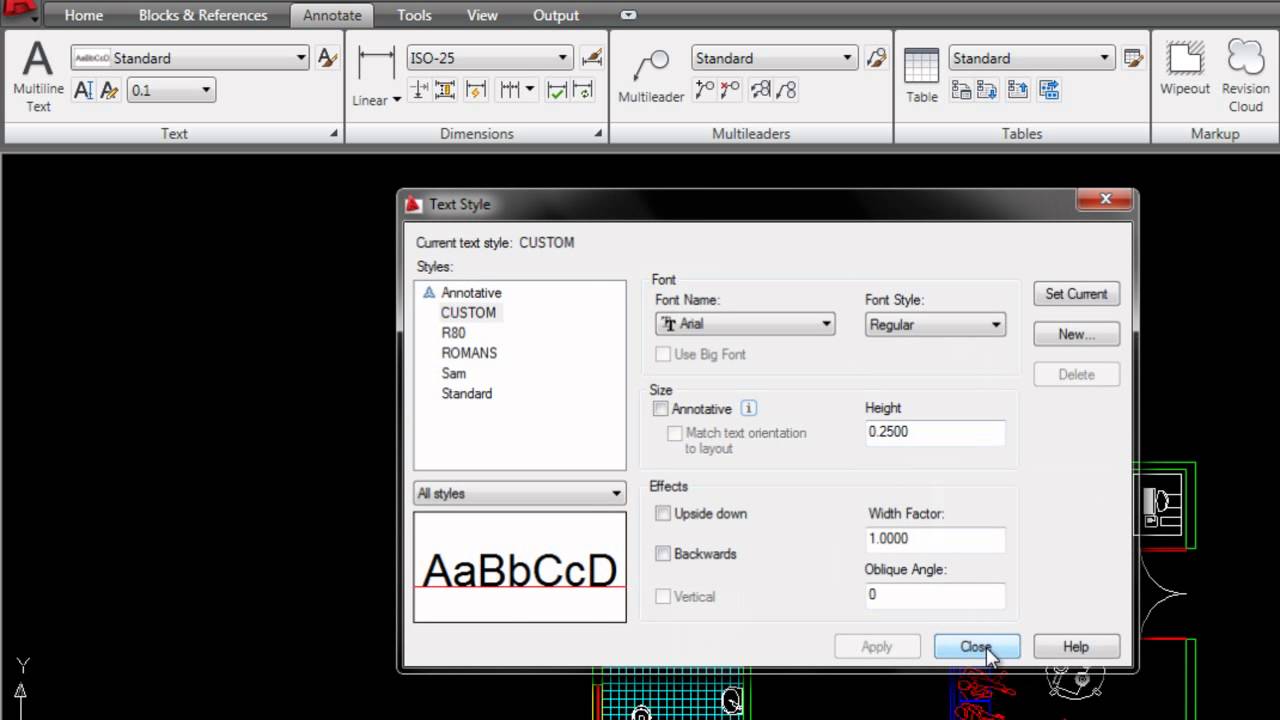This screenshot has height=720, width=1280.
Task: Open the Multileader style Standard dropdown
Action: pos(775,58)
